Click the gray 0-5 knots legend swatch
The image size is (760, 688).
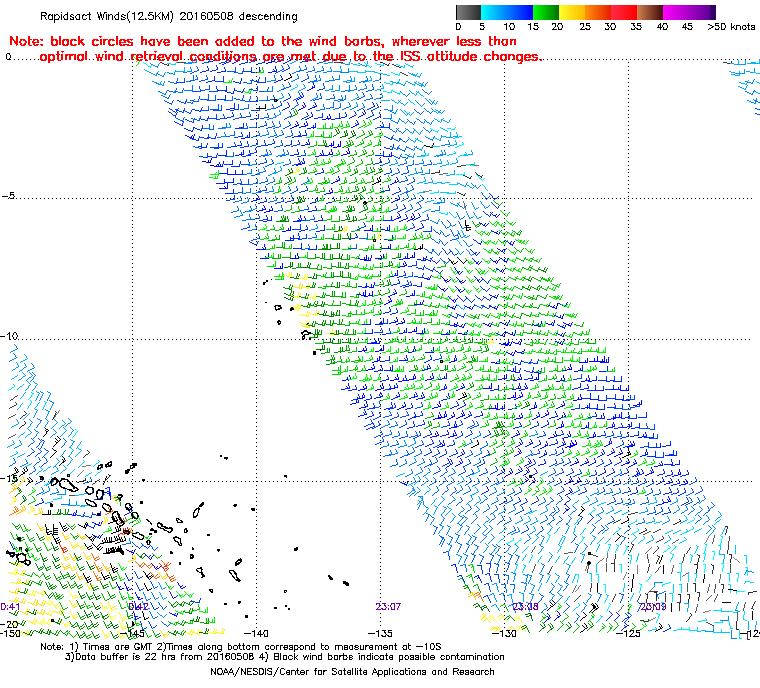(x=468, y=13)
